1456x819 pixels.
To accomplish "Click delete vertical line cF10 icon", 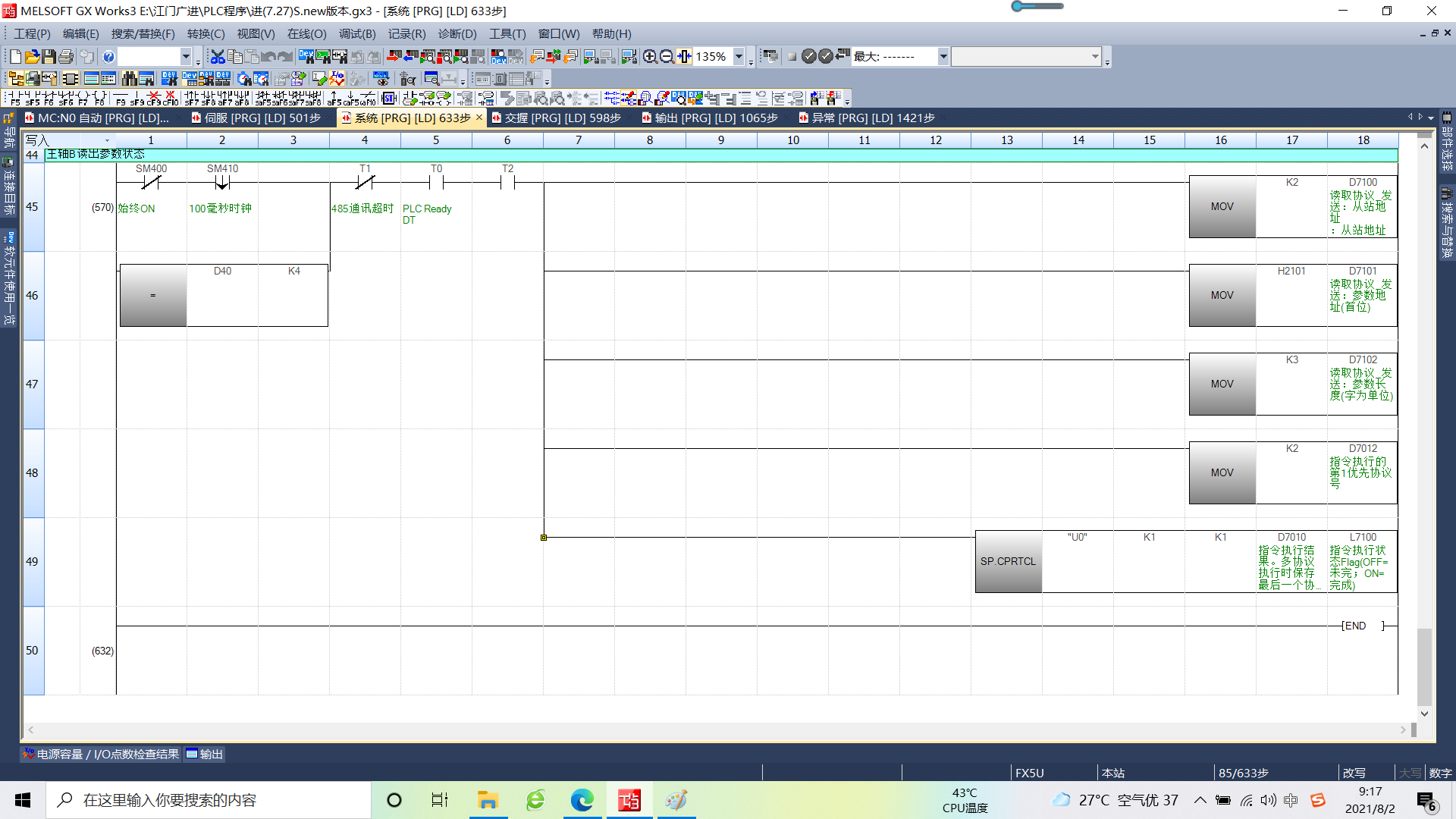I will tap(171, 98).
